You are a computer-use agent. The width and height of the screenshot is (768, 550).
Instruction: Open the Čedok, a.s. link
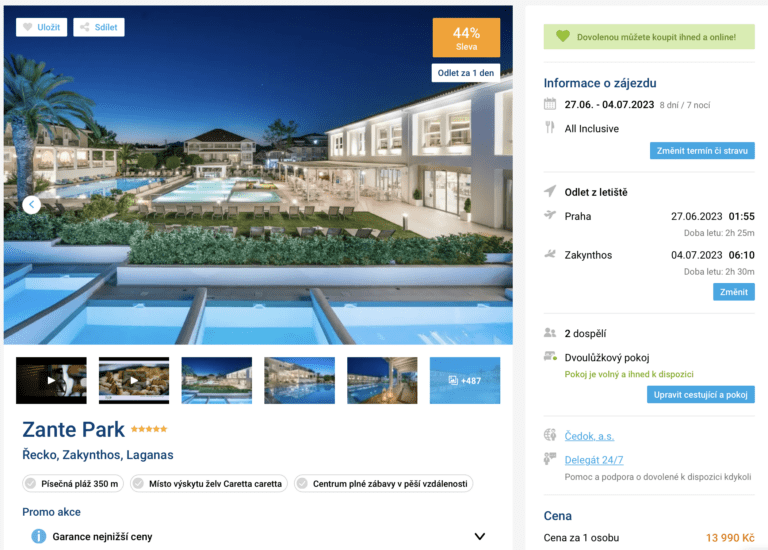[x=589, y=436]
